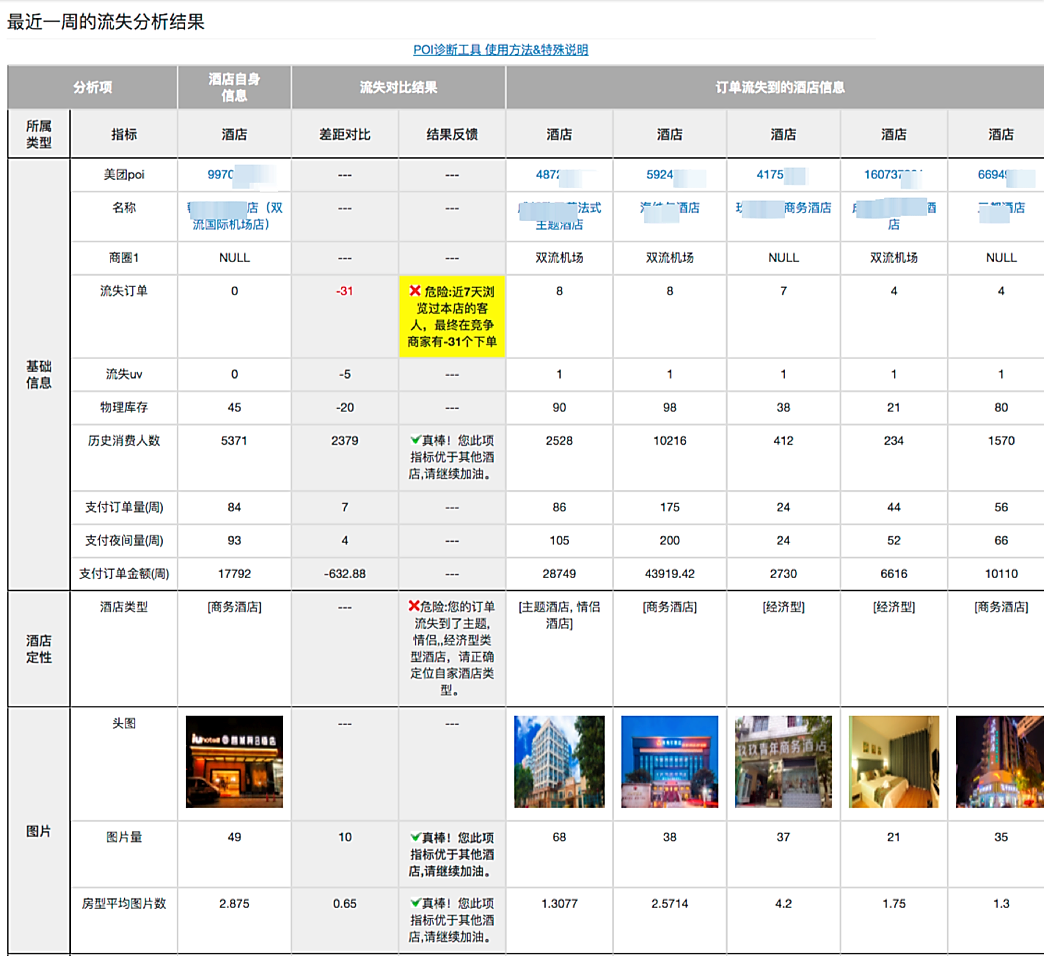This screenshot has width=1044, height=956.
Task: Open the bedroom interior 头图 thumbnail
Action: [x=893, y=761]
